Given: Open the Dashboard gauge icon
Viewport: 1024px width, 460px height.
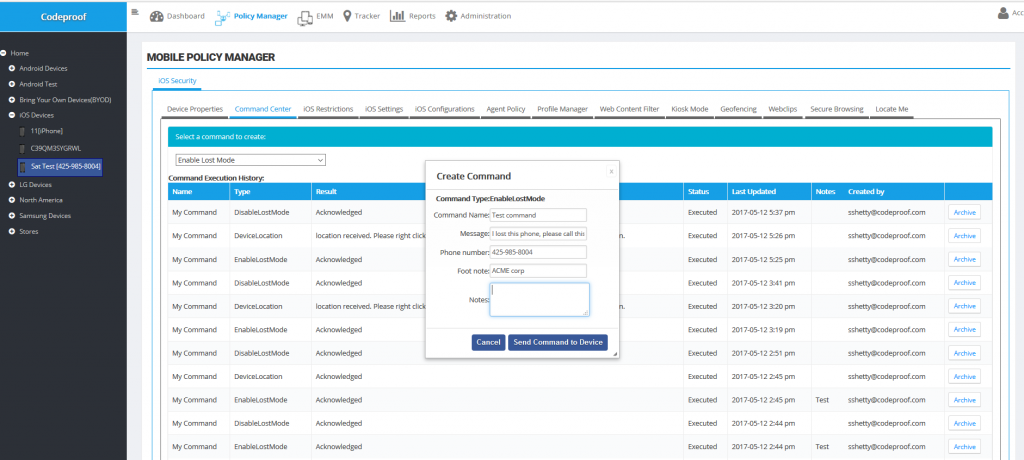Looking at the screenshot, I should [x=157, y=16].
